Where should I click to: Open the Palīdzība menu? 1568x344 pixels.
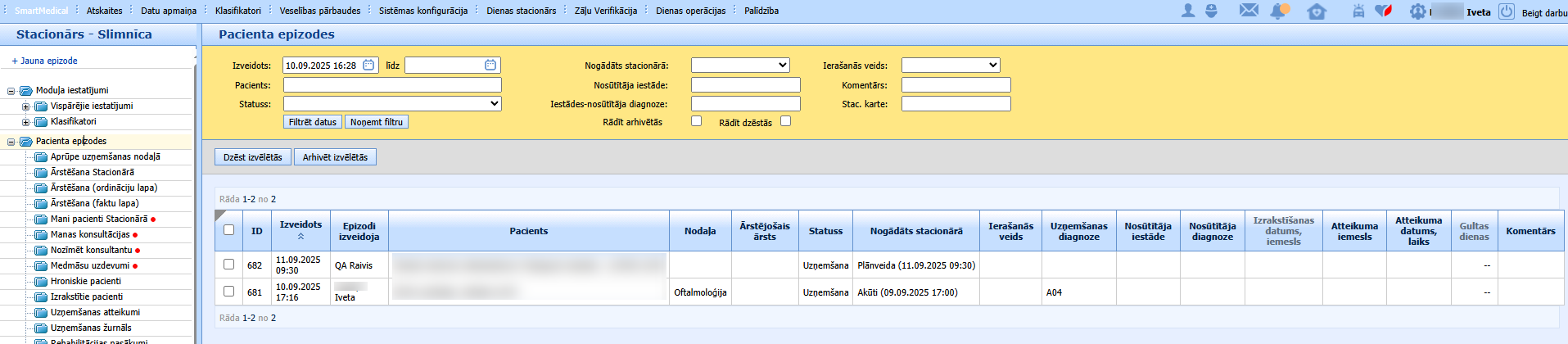tap(761, 11)
